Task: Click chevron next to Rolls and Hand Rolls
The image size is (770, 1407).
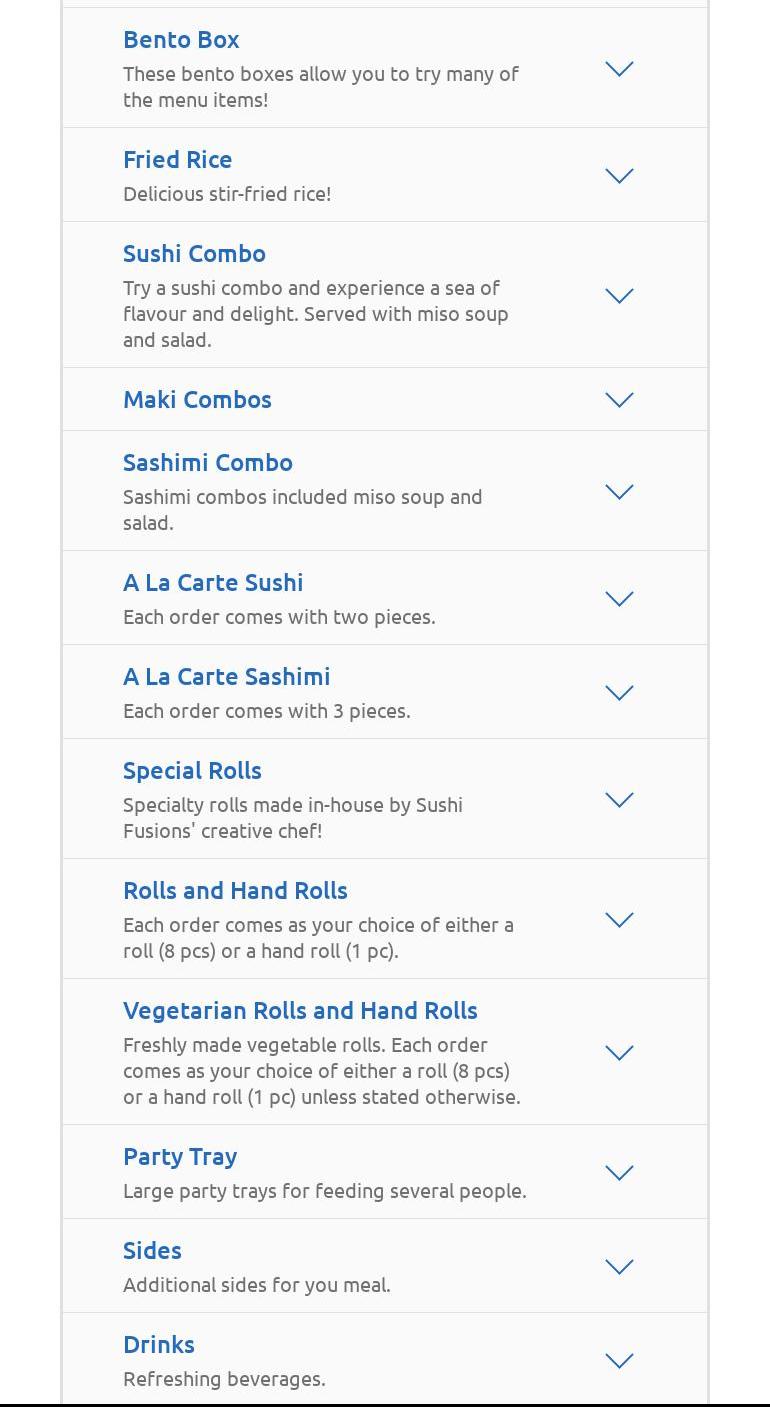Action: [x=620, y=920]
